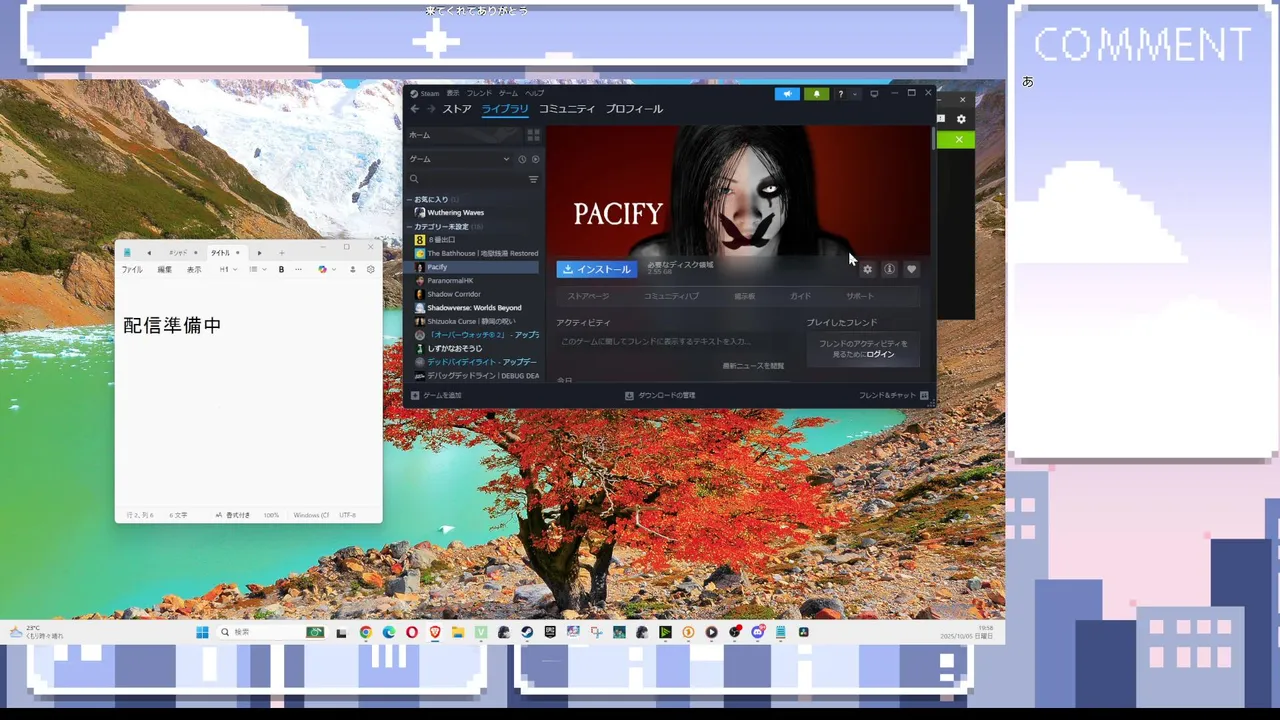Click the recent activity clock filter icon

pyautogui.click(x=522, y=159)
